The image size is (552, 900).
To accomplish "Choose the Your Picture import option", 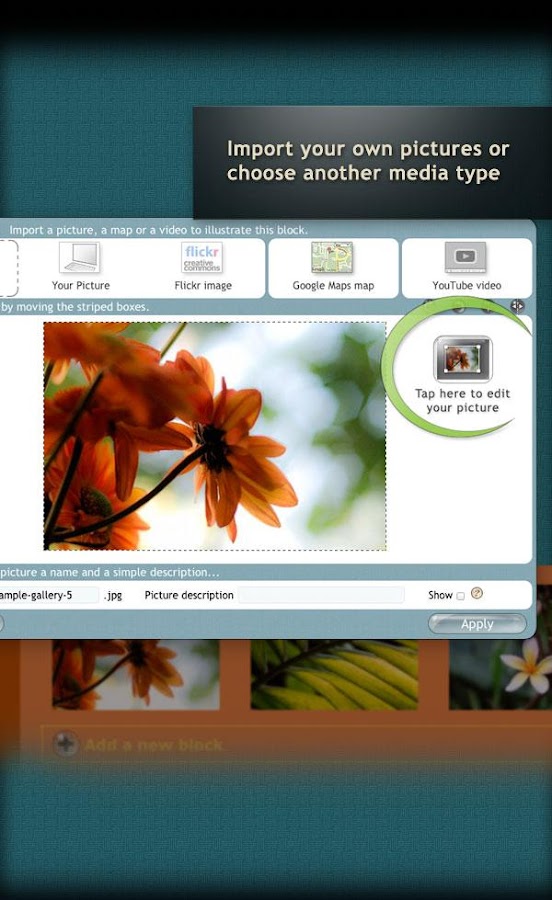I will coord(80,267).
